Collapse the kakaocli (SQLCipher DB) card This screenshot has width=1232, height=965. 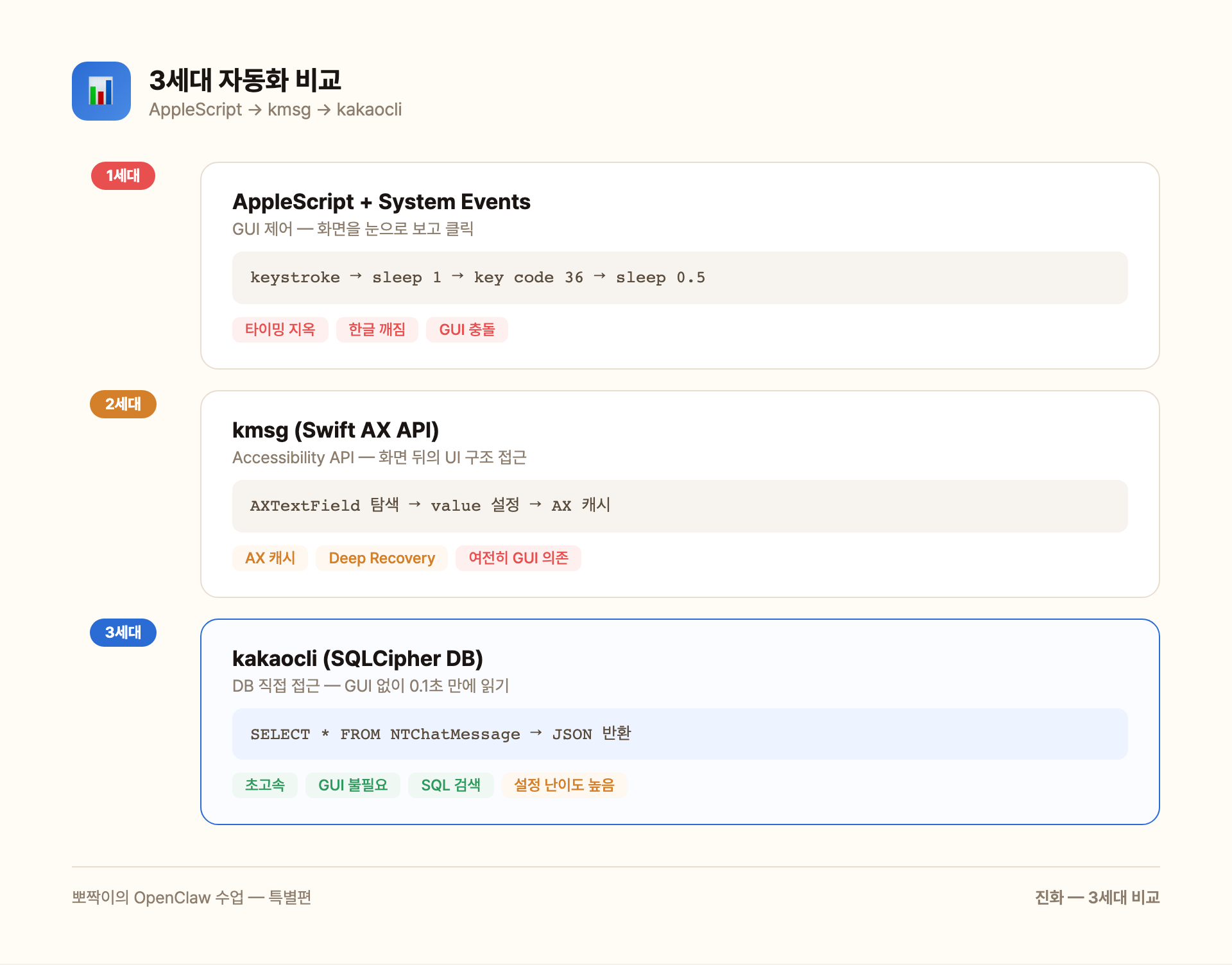(x=357, y=658)
